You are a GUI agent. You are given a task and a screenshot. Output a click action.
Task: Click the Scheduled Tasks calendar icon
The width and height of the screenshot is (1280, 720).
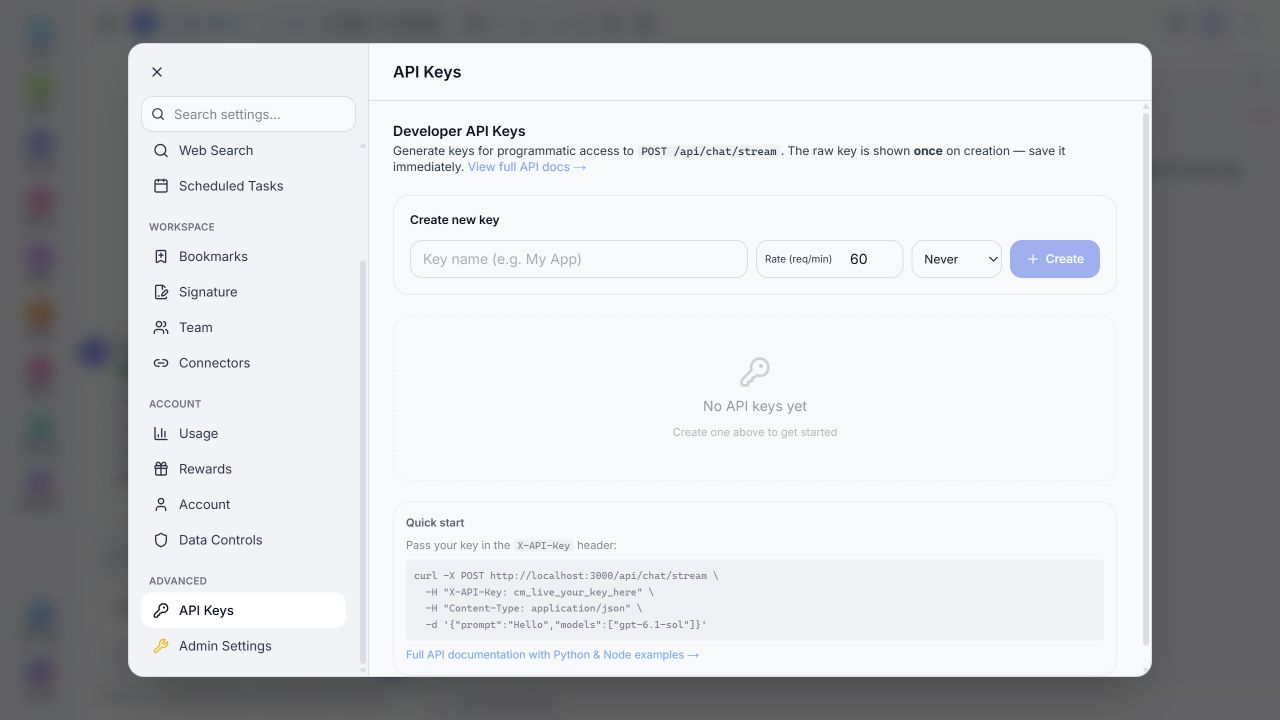click(x=161, y=186)
